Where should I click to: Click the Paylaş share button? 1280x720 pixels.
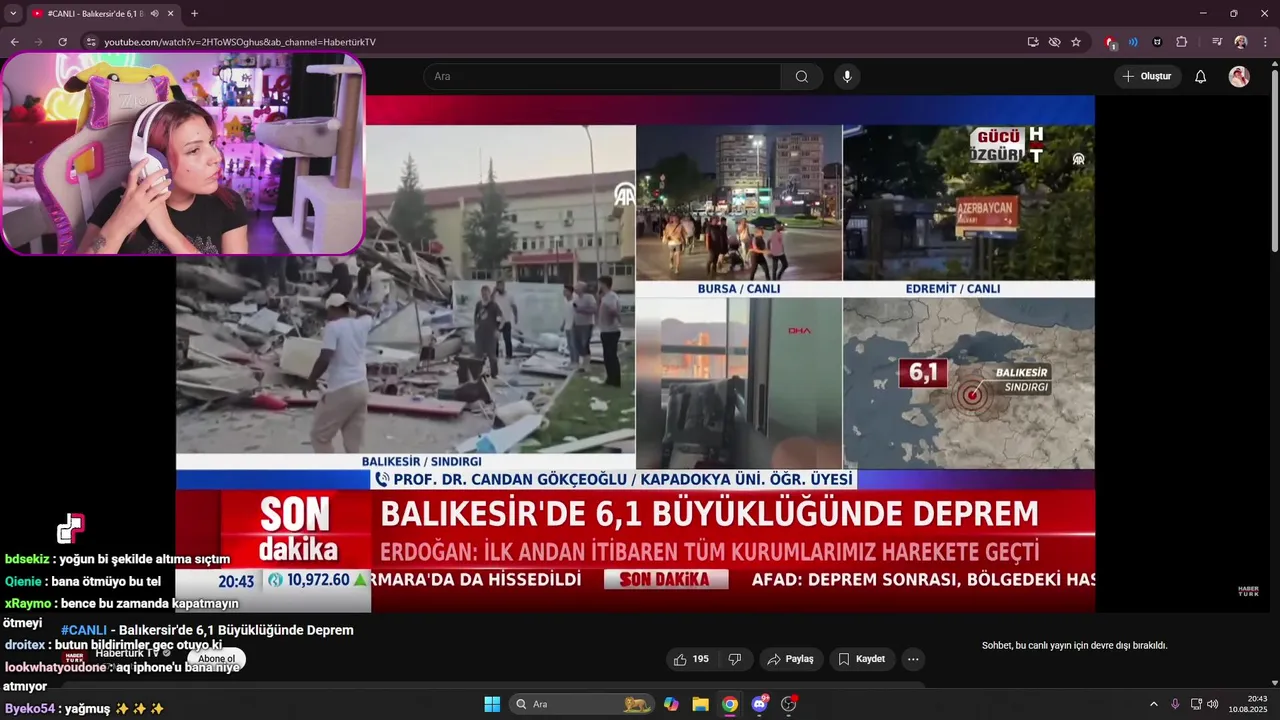pos(790,659)
